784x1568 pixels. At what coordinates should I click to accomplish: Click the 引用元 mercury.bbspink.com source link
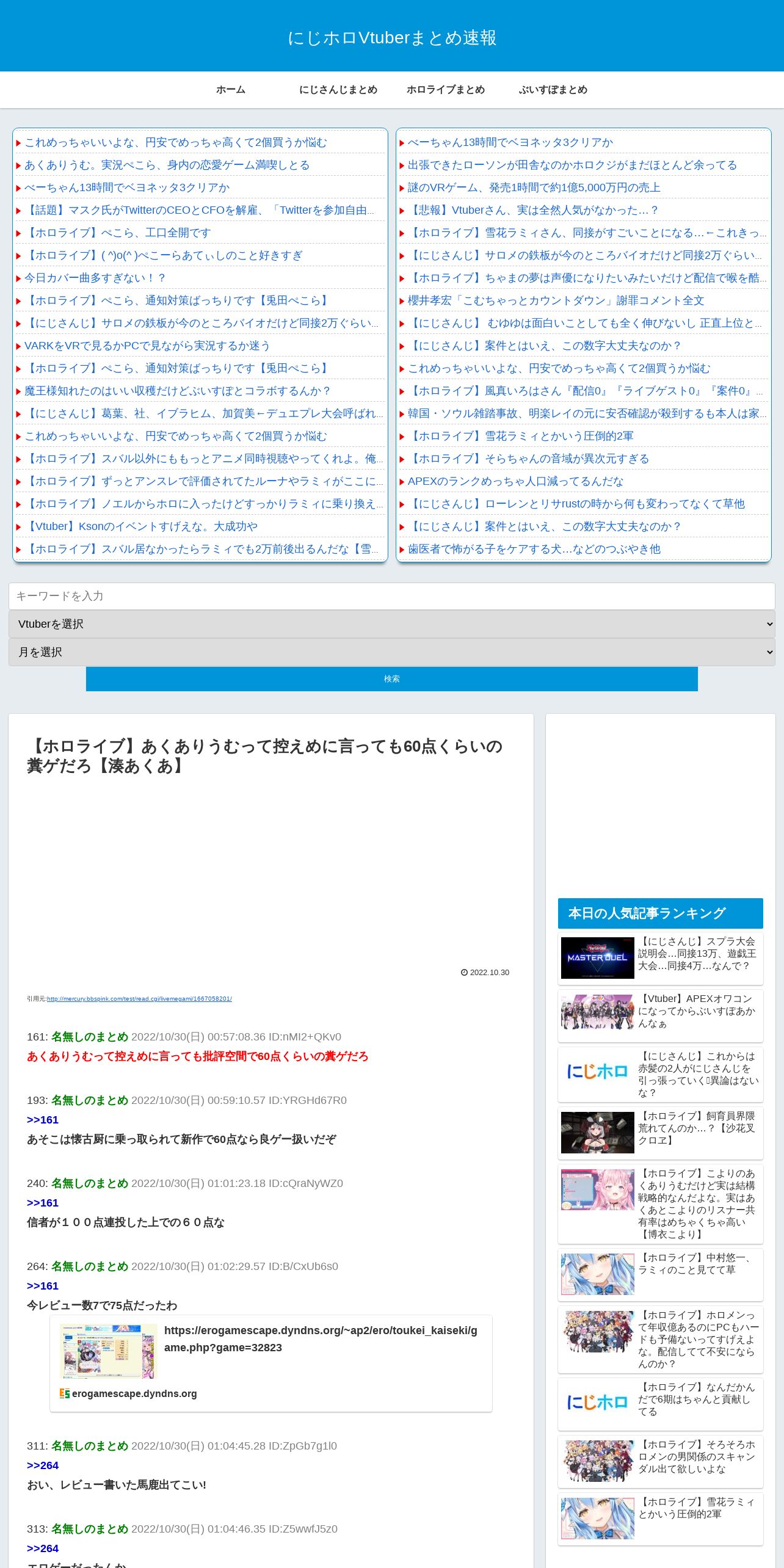[139, 999]
